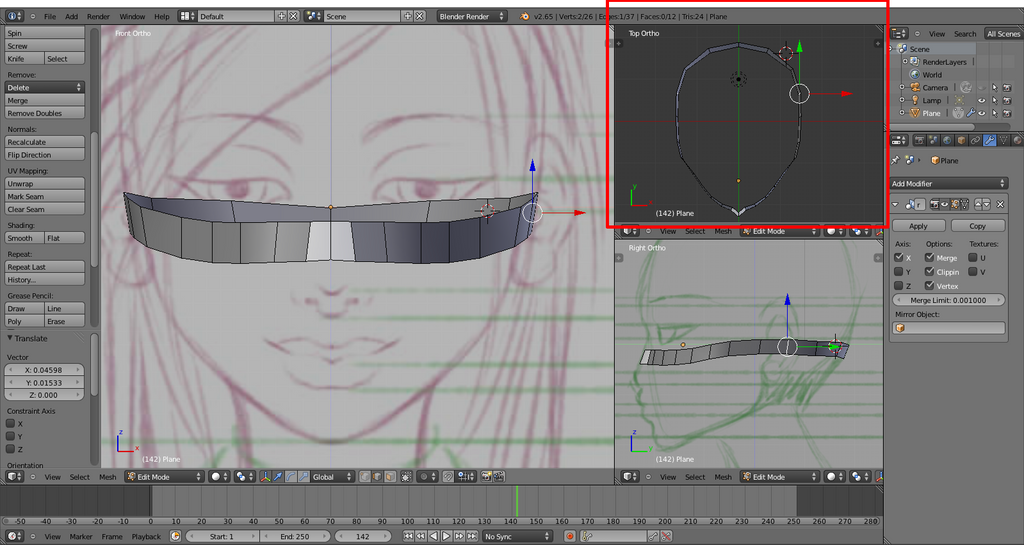Click the add screen layout plus icon
The width and height of the screenshot is (1024, 545).
point(280,17)
